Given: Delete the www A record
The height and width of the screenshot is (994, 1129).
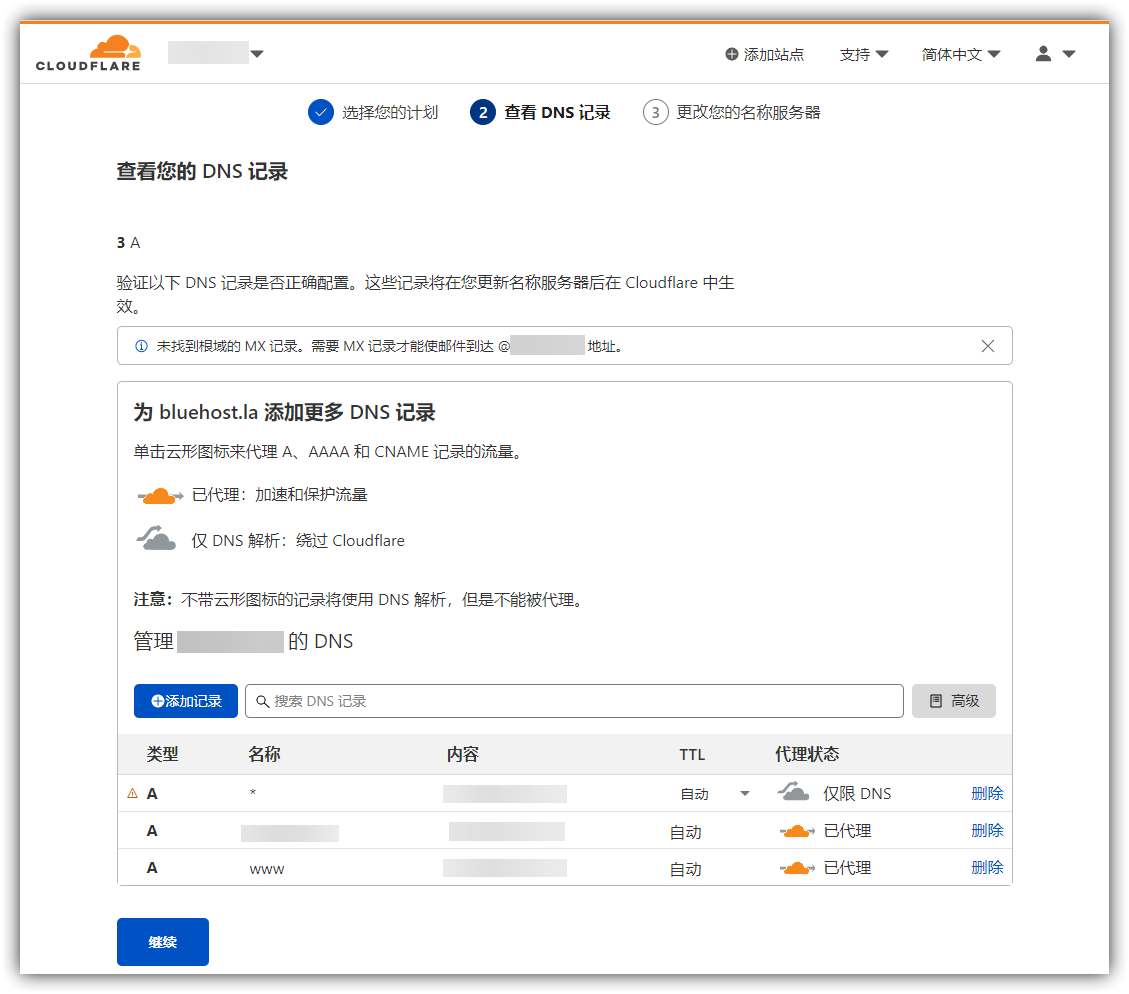Looking at the screenshot, I should pyautogui.click(x=987, y=867).
